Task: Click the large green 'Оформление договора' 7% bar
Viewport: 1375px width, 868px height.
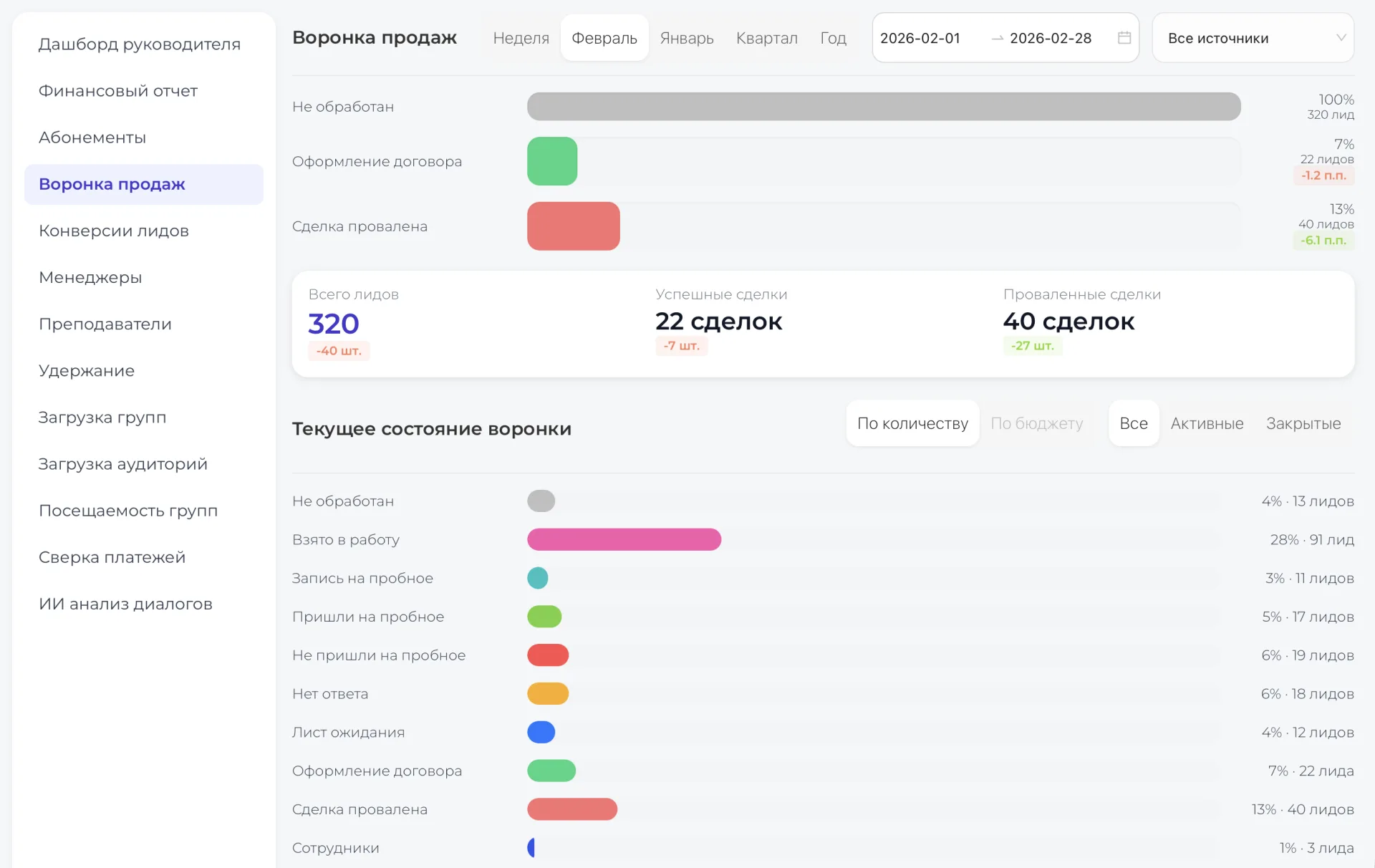Action: coord(552,161)
